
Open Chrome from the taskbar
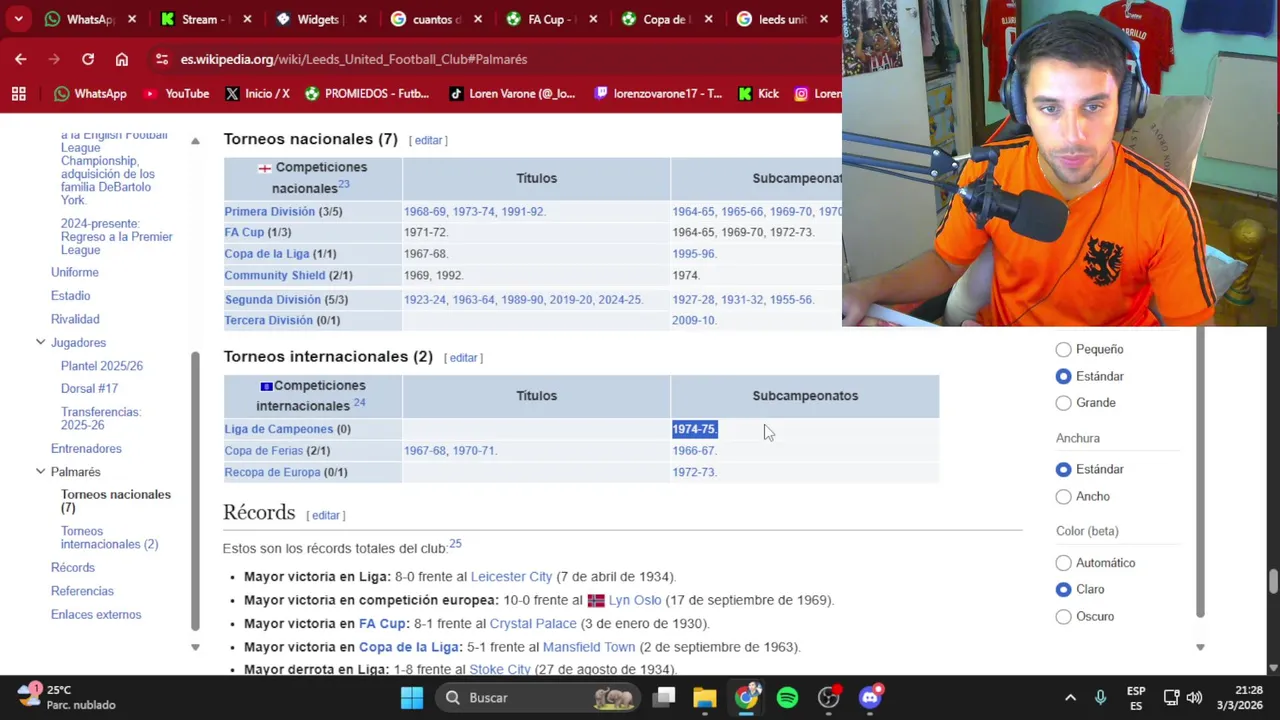pos(747,698)
